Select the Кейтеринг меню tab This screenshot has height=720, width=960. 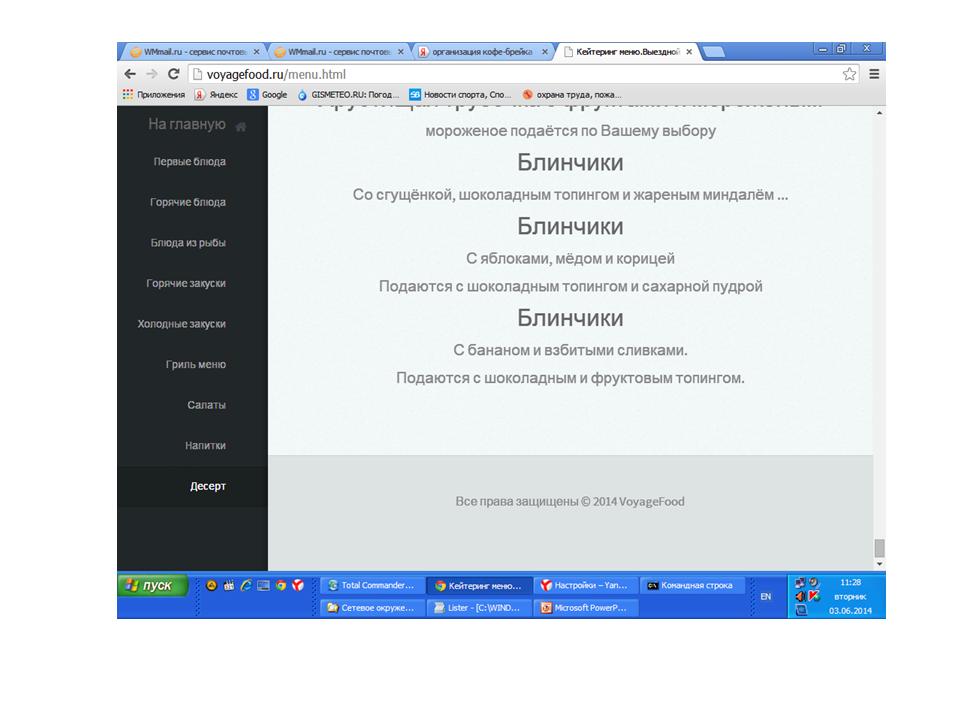[x=626, y=52]
